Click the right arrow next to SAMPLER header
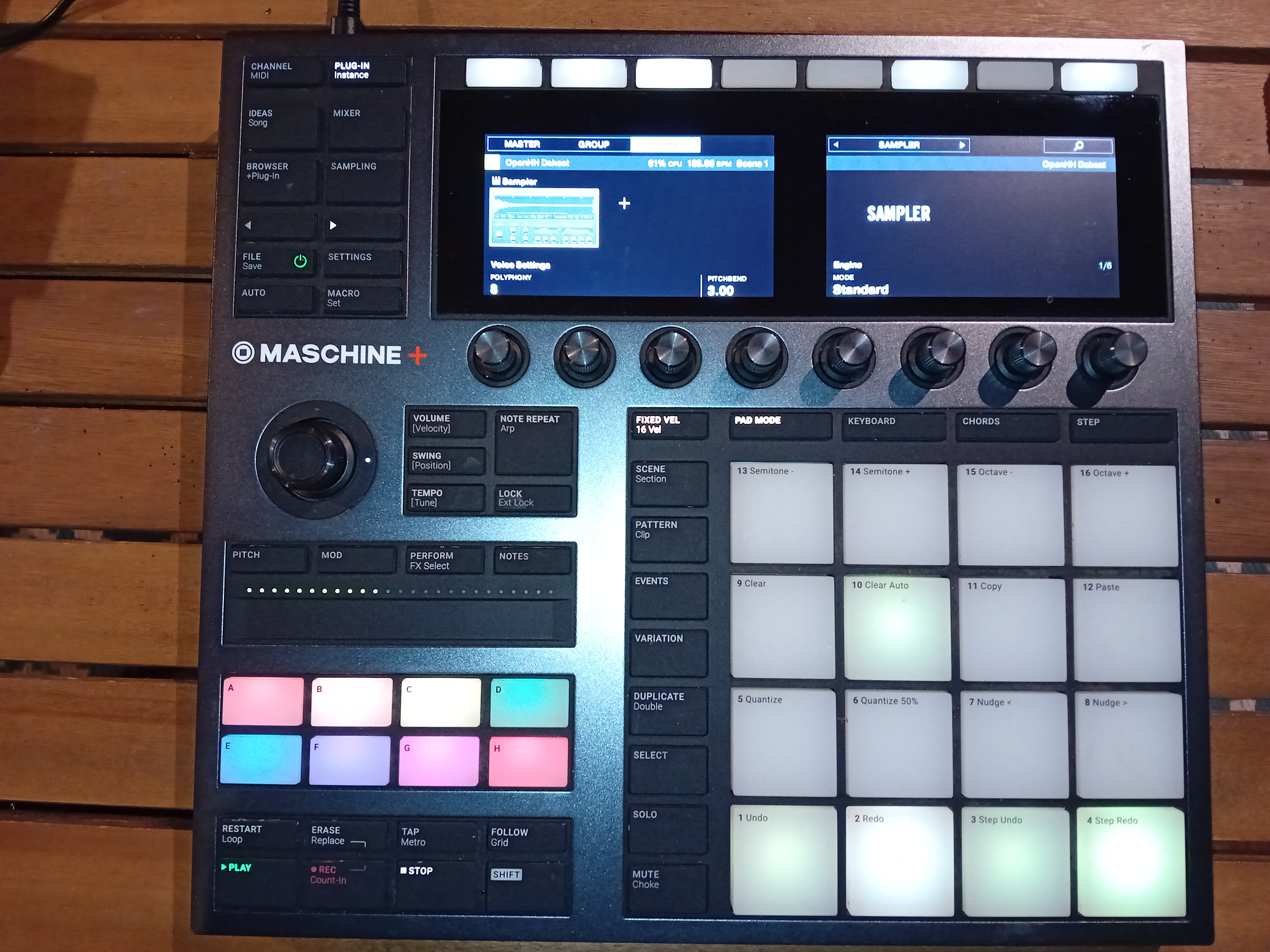 tap(962, 145)
